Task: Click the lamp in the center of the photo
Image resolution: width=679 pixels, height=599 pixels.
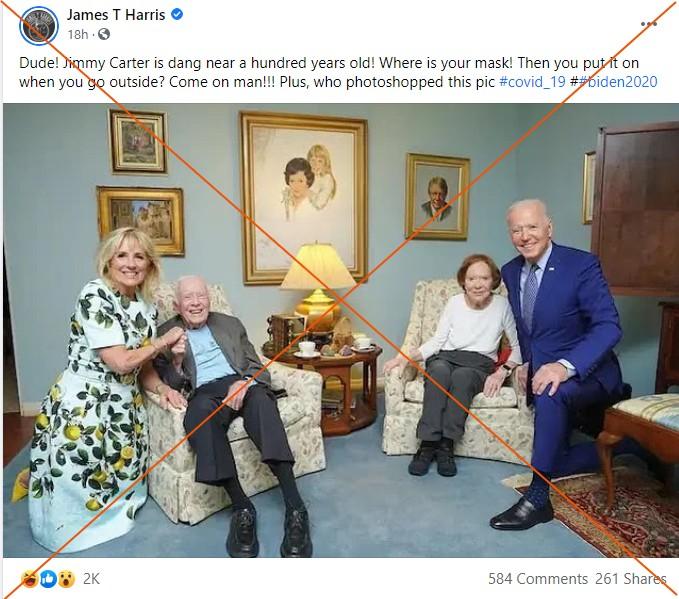Action: tap(318, 284)
